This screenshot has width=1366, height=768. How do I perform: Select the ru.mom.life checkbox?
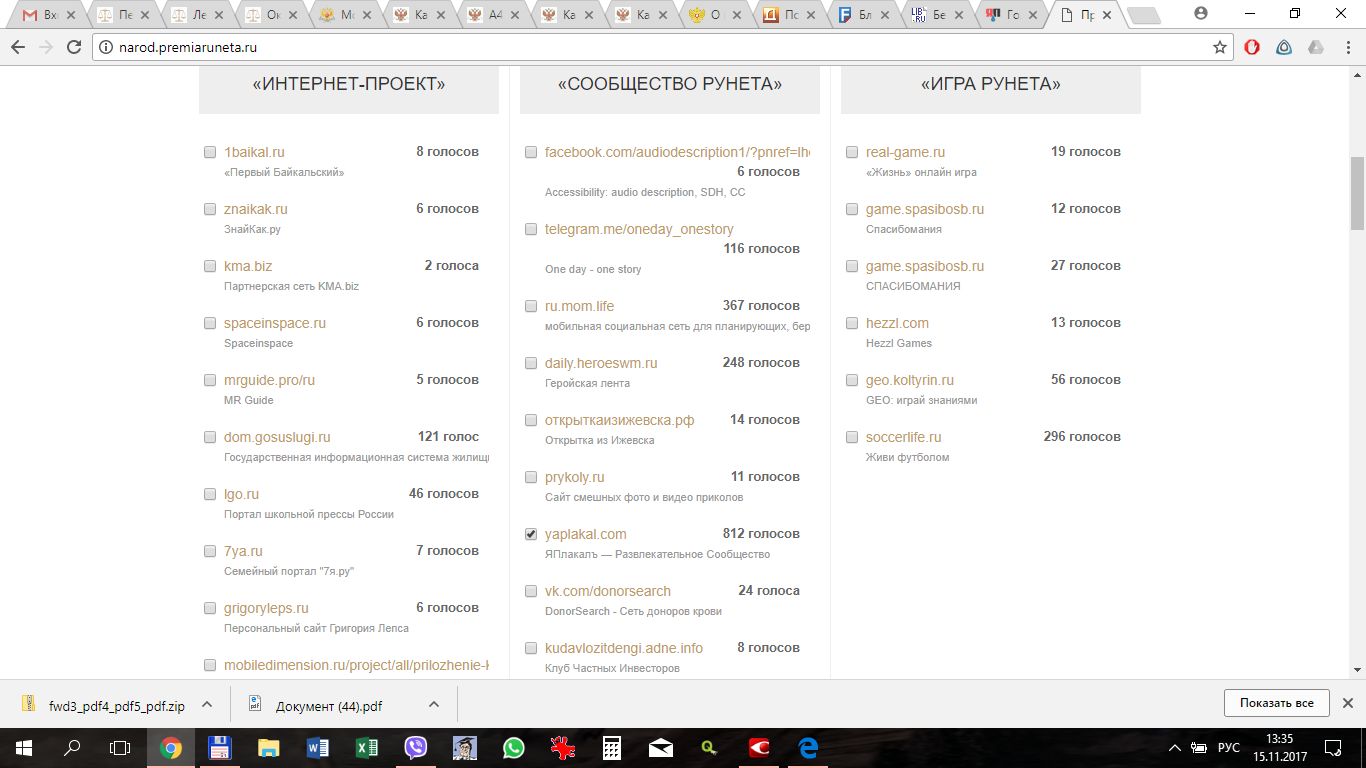pyautogui.click(x=531, y=307)
